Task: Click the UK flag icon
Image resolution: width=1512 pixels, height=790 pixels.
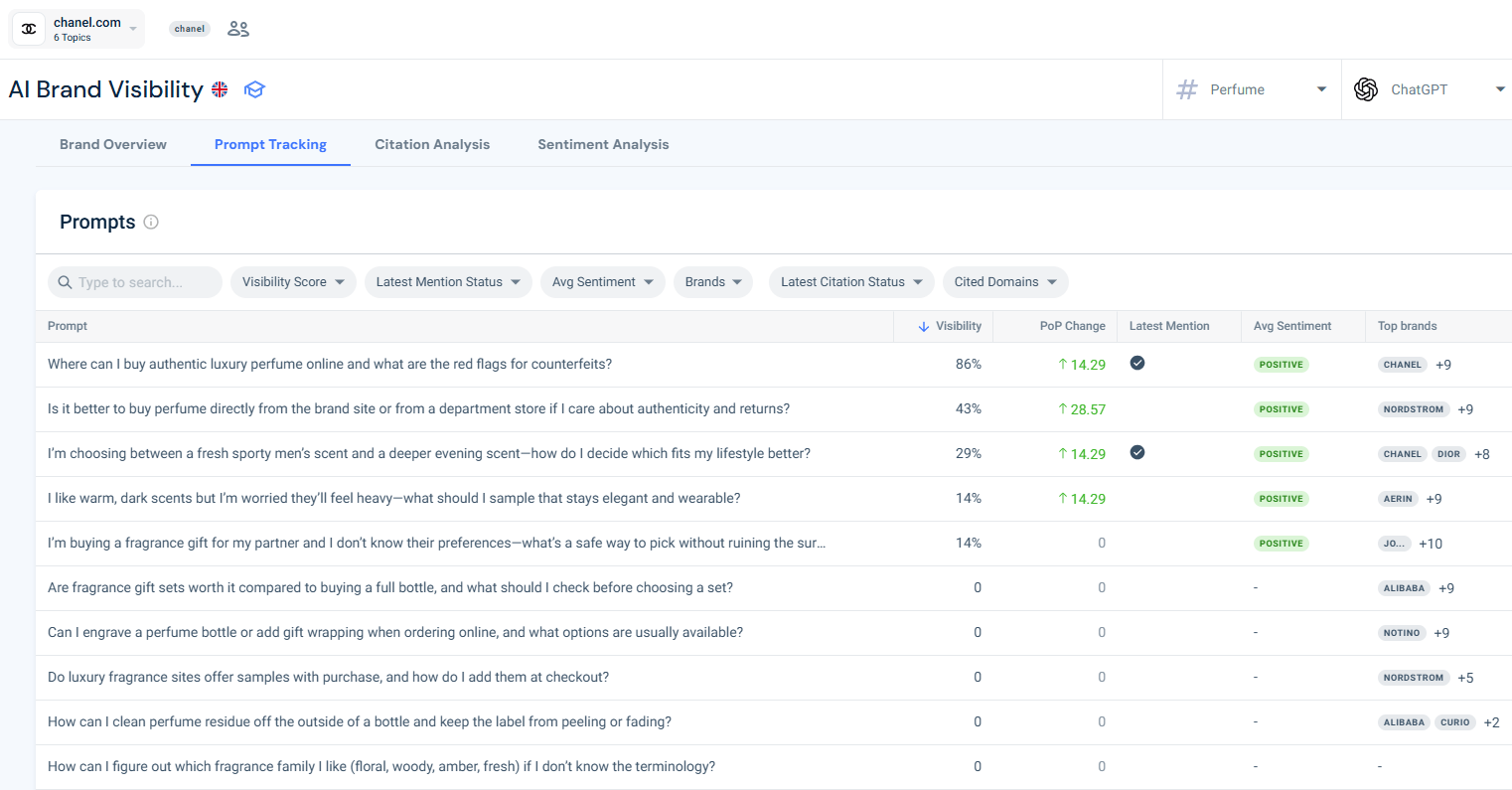Action: [220, 89]
